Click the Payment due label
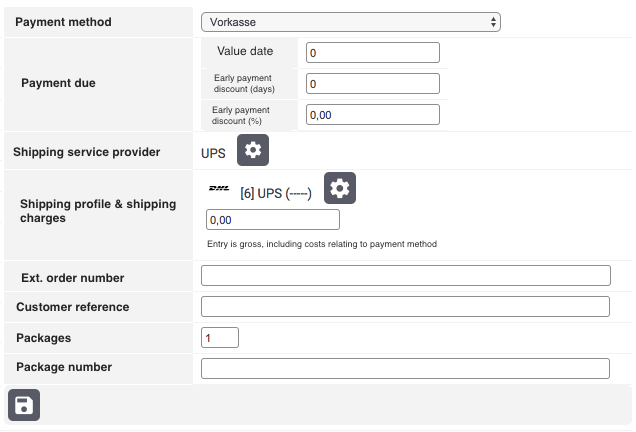636x432 pixels. [58, 83]
